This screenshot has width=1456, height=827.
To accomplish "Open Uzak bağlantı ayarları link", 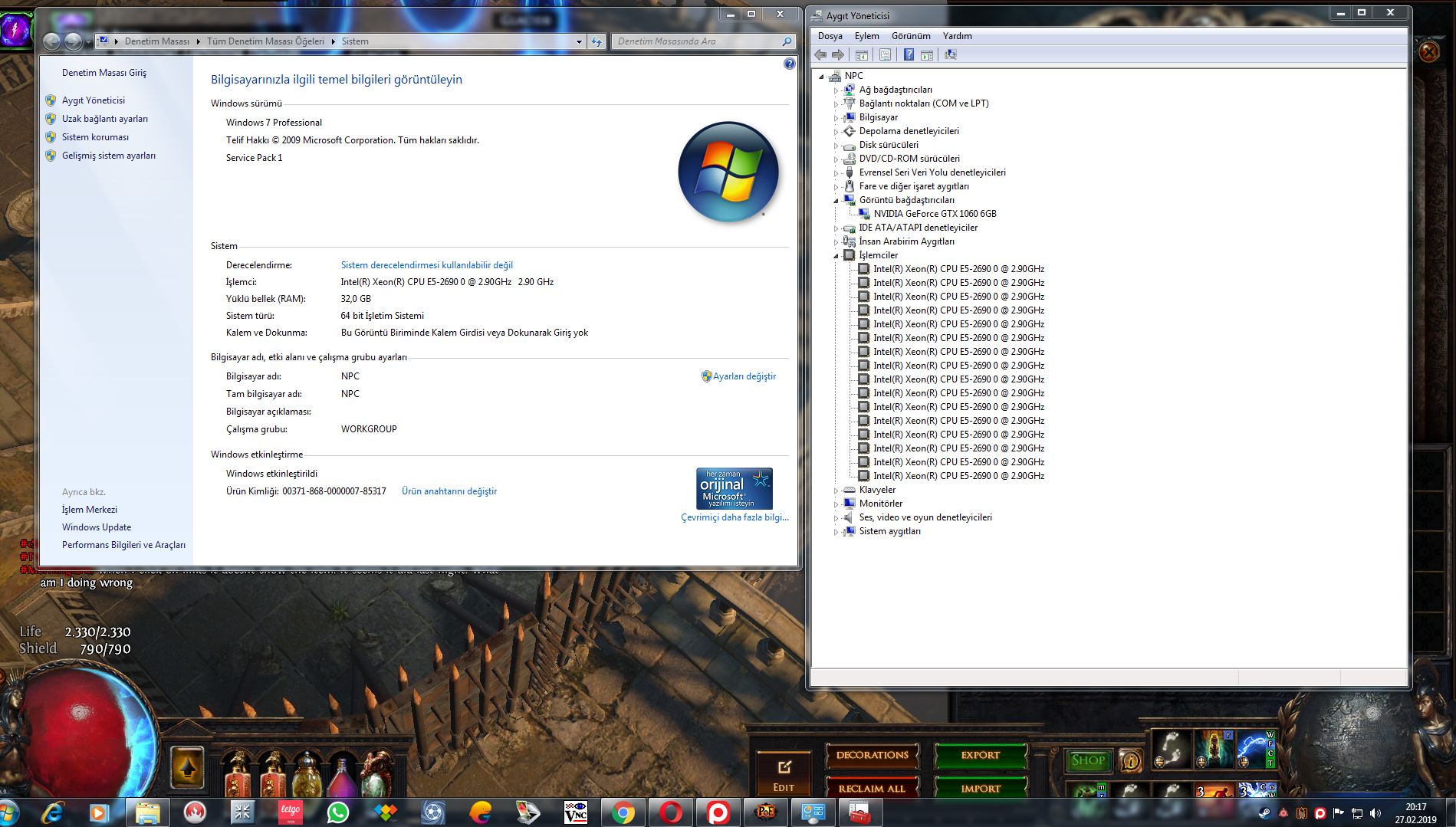I will pos(105,119).
